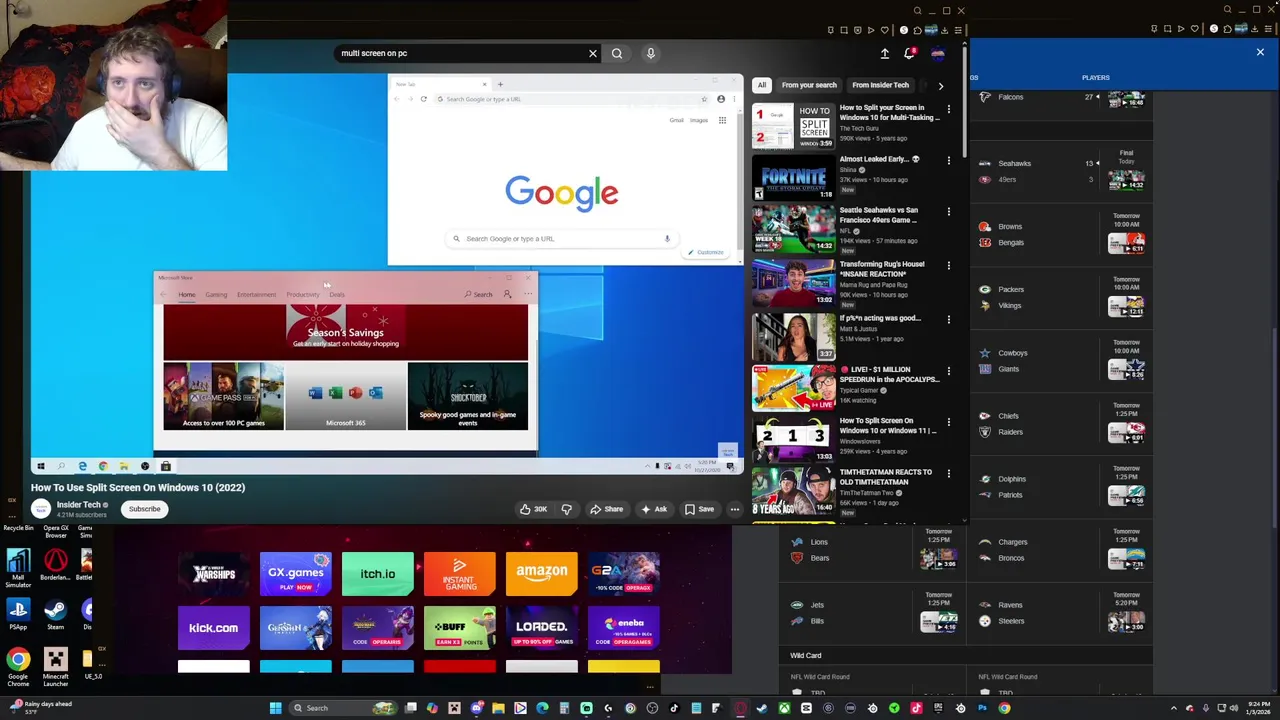Viewport: 1280px width, 720px height.
Task: Open YouTube upload/create icon
Action: 885,53
